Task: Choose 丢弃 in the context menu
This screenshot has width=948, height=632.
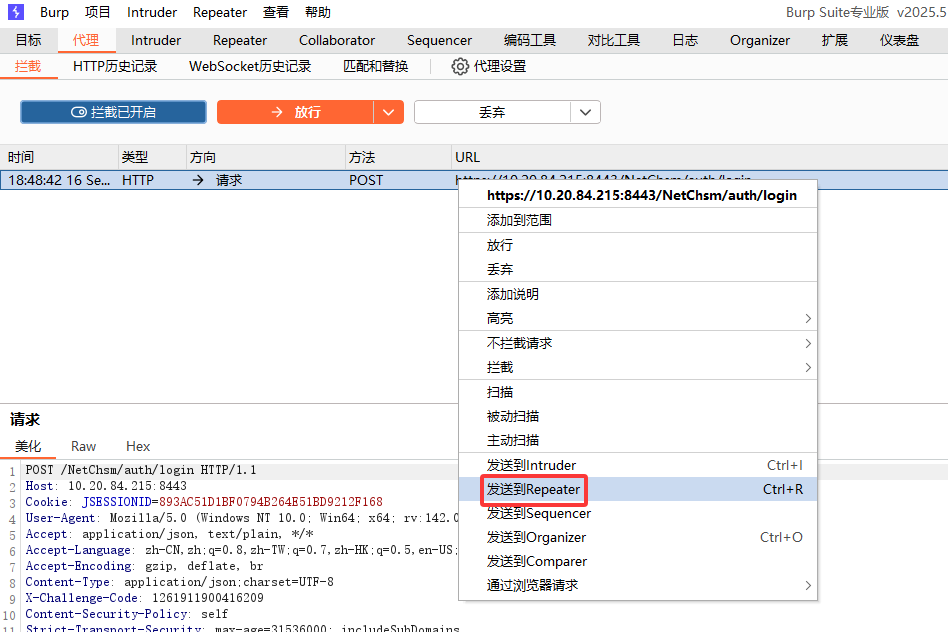Action: tap(638, 269)
